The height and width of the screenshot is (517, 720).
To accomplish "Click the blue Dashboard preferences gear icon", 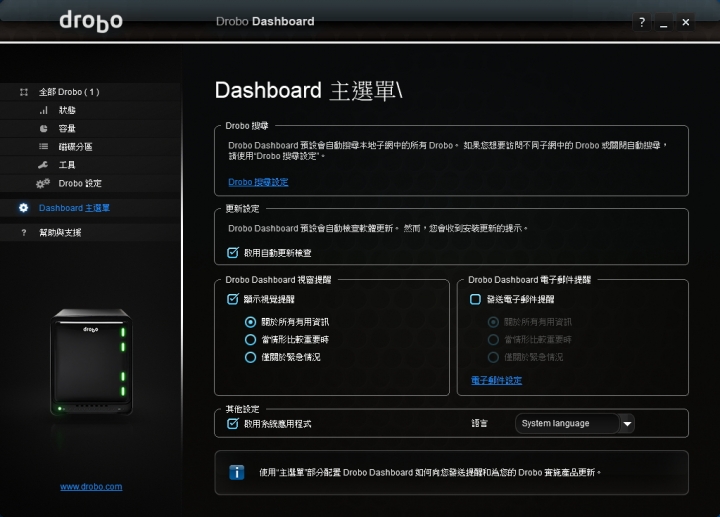I will pos(23,208).
